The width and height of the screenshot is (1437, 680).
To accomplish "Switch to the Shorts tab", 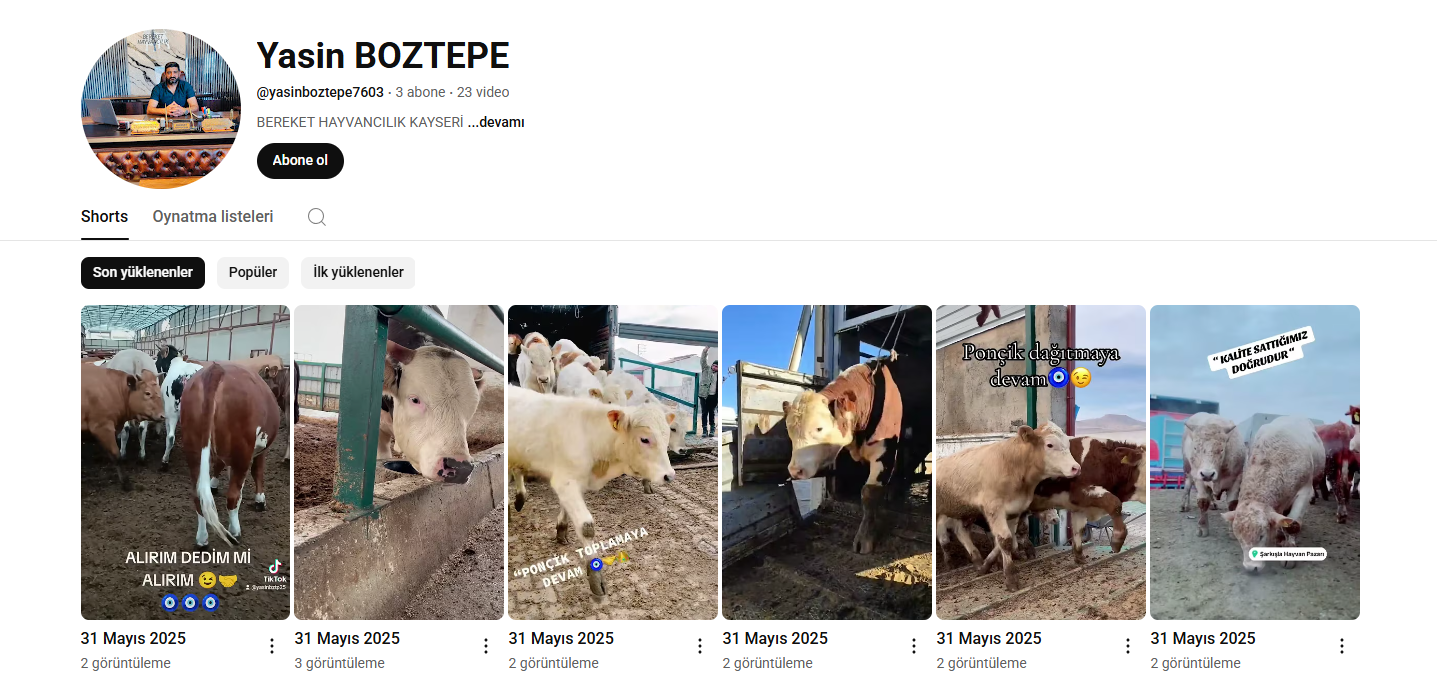I will (x=105, y=217).
